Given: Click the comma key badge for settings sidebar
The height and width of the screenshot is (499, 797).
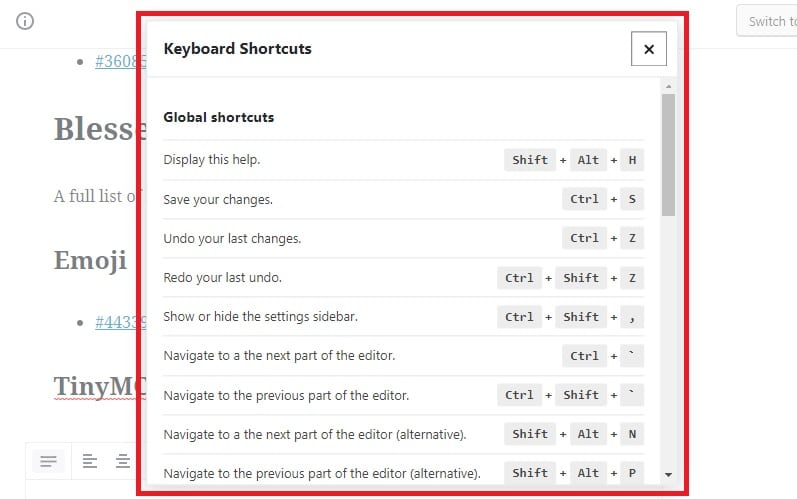Looking at the screenshot, I should coord(632,317).
